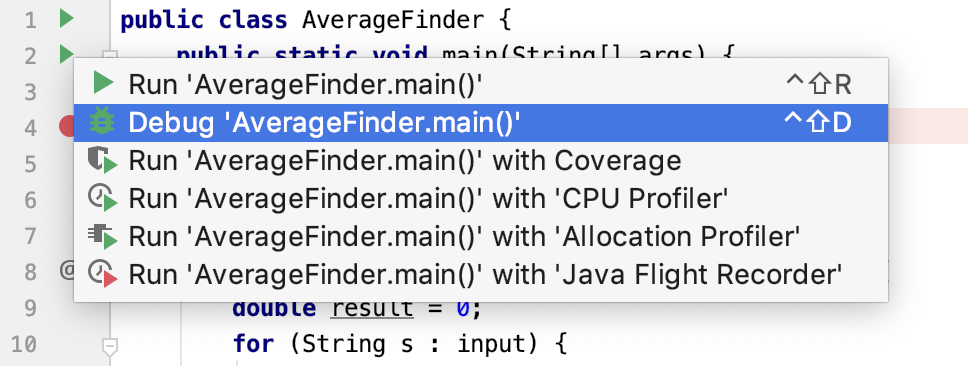Click the underlined 'result' variable on line 9

pos(372,308)
